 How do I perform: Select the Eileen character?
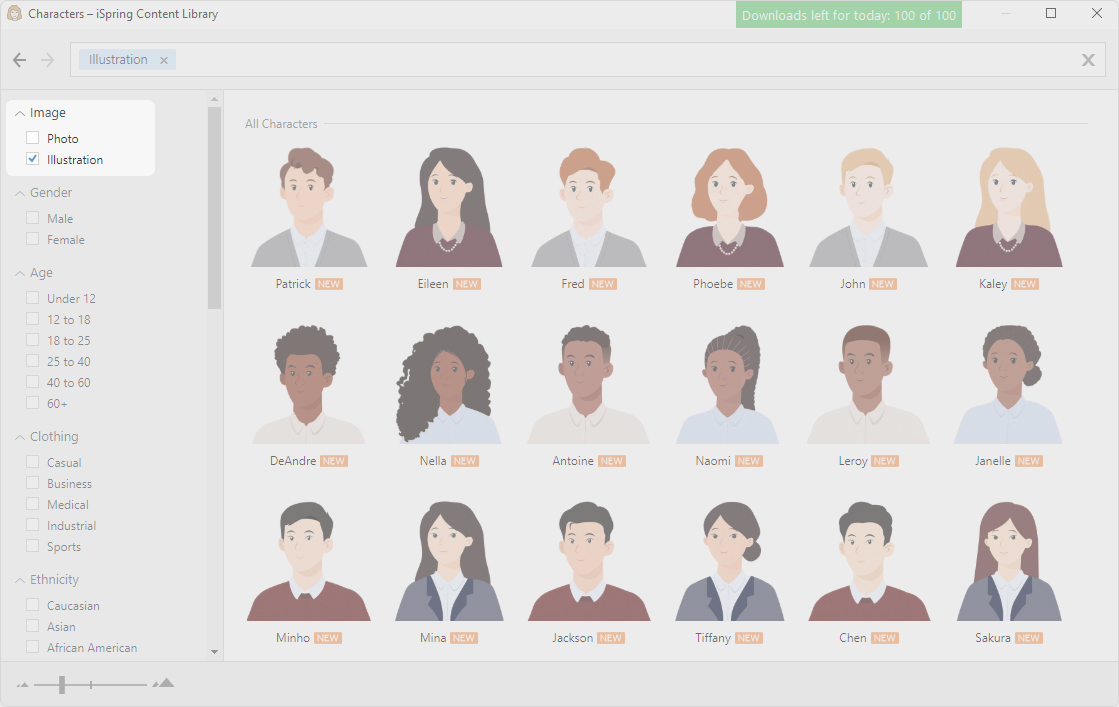pyautogui.click(x=449, y=218)
